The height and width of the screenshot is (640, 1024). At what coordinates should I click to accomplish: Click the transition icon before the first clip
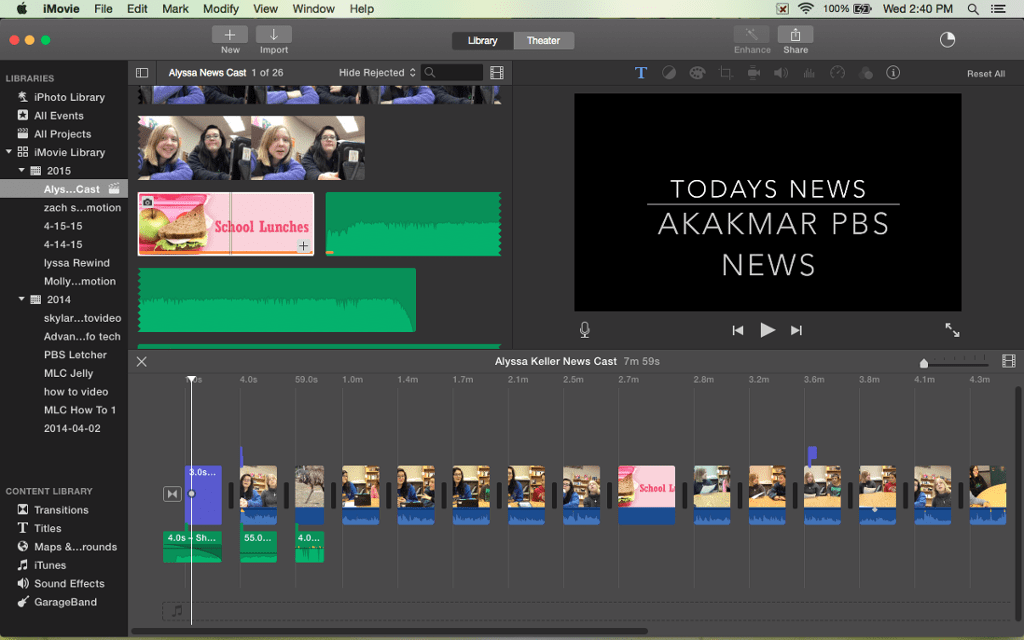[172, 494]
